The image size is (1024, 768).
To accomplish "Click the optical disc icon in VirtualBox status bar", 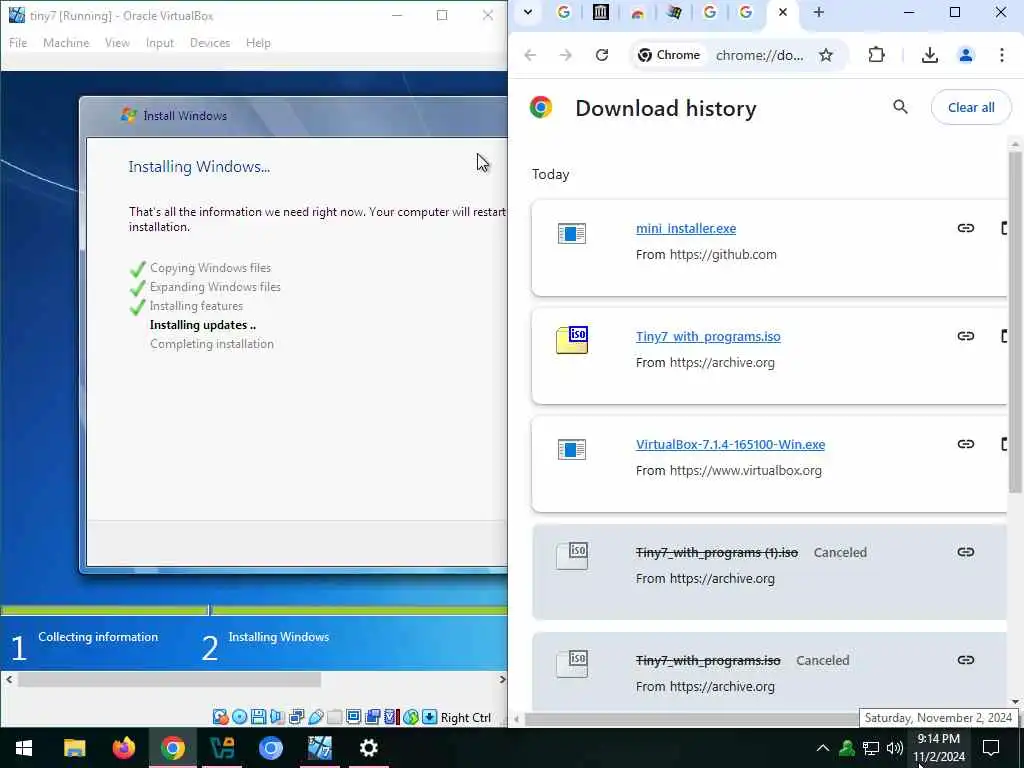I will click(x=240, y=717).
